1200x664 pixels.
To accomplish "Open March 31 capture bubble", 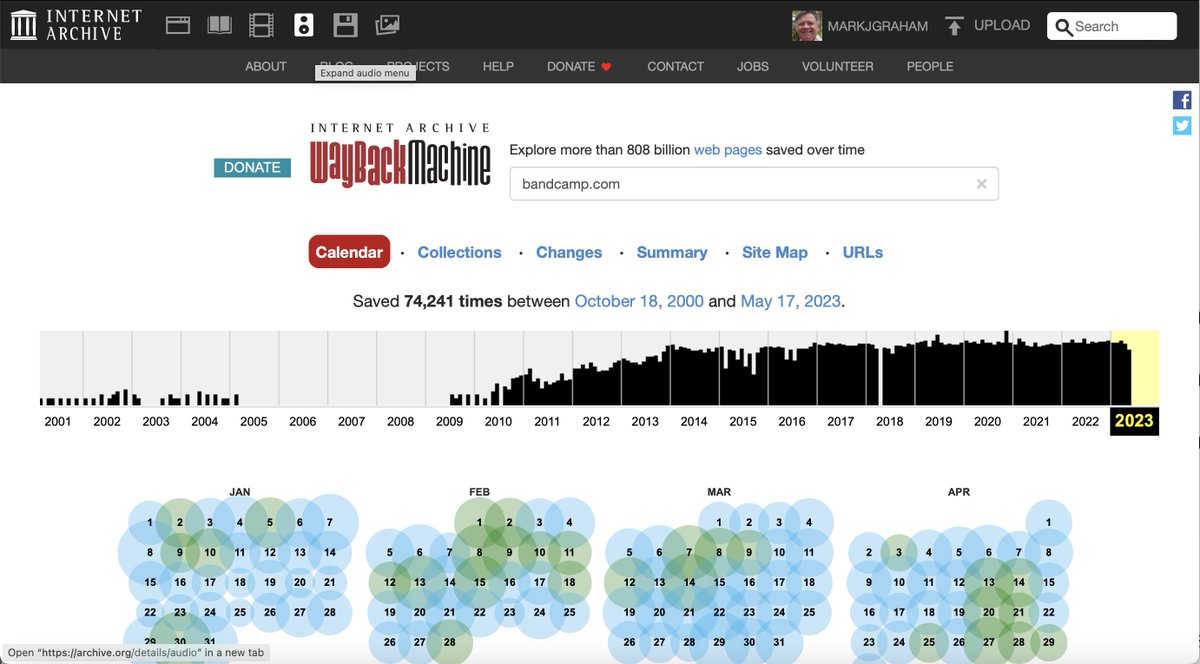I will click(779, 642).
